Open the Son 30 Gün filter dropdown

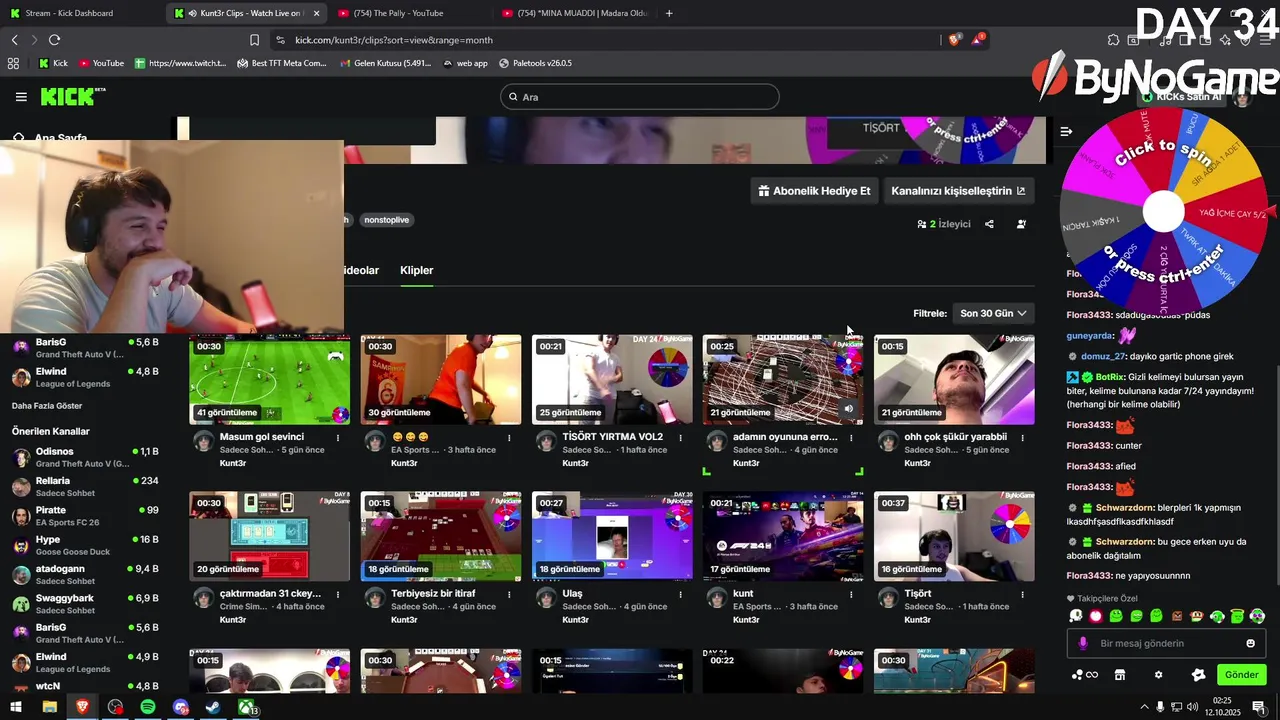pos(993,313)
